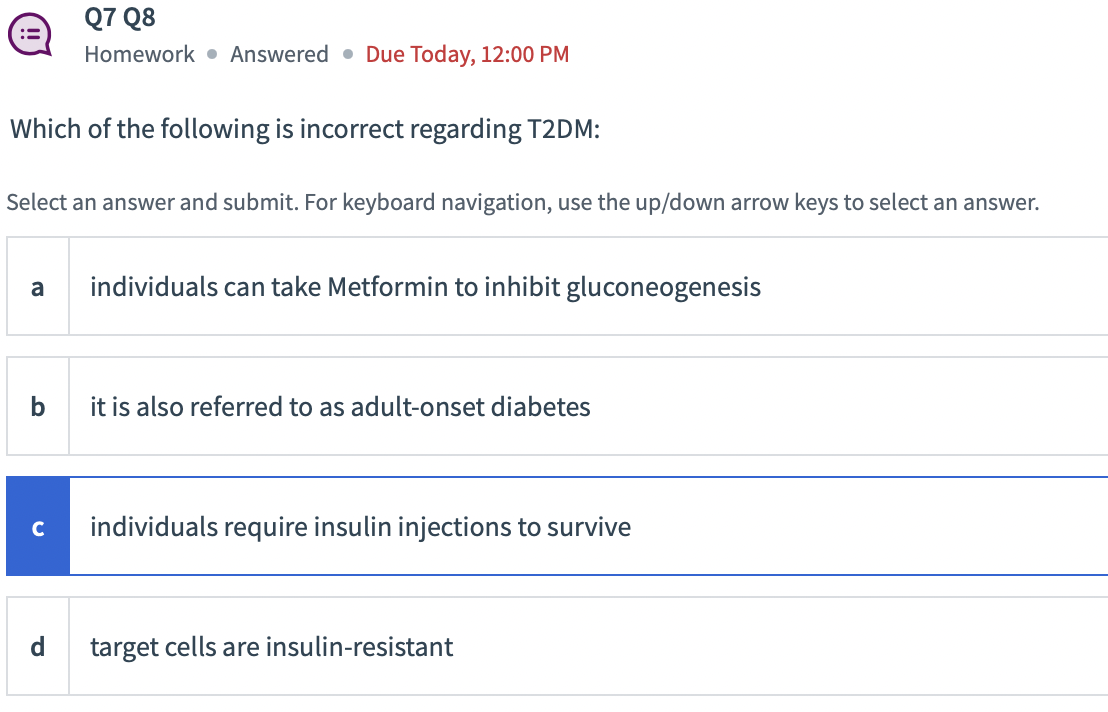
Task: Click the Homework label
Action: 139,54
